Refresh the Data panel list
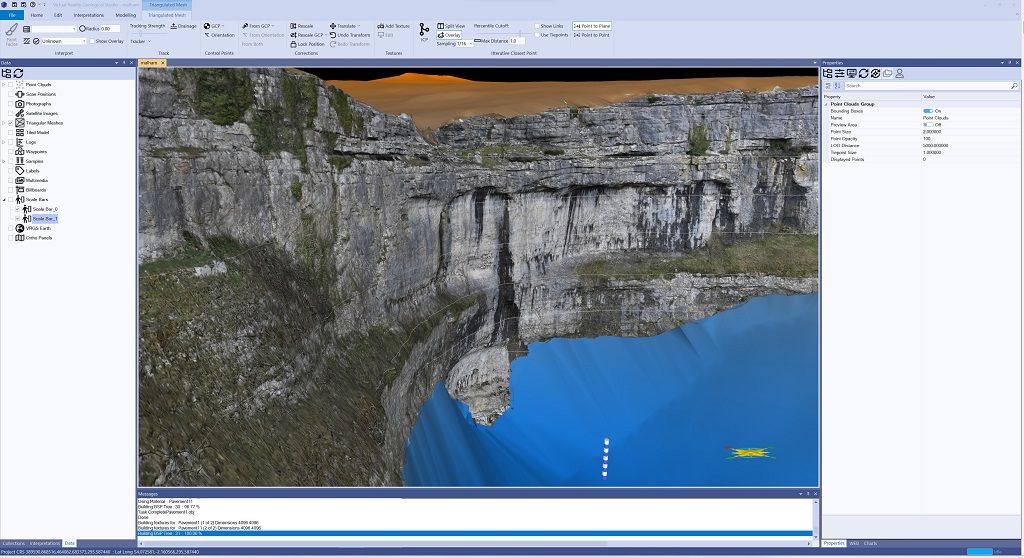The width and height of the screenshot is (1024, 558). tap(18, 73)
